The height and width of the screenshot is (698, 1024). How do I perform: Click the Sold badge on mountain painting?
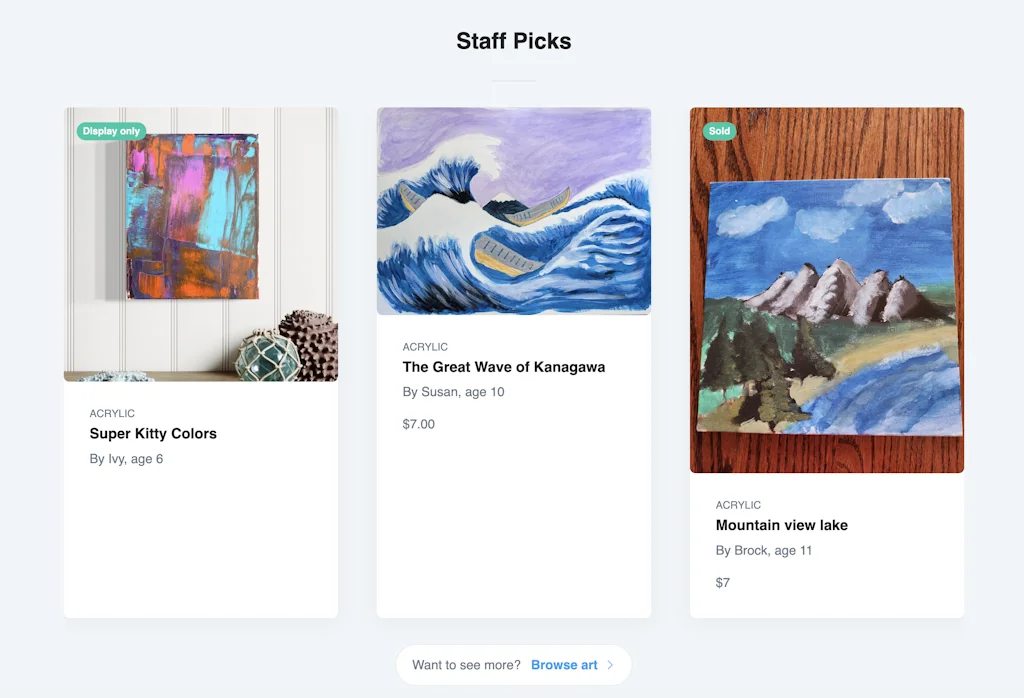pyautogui.click(x=719, y=131)
